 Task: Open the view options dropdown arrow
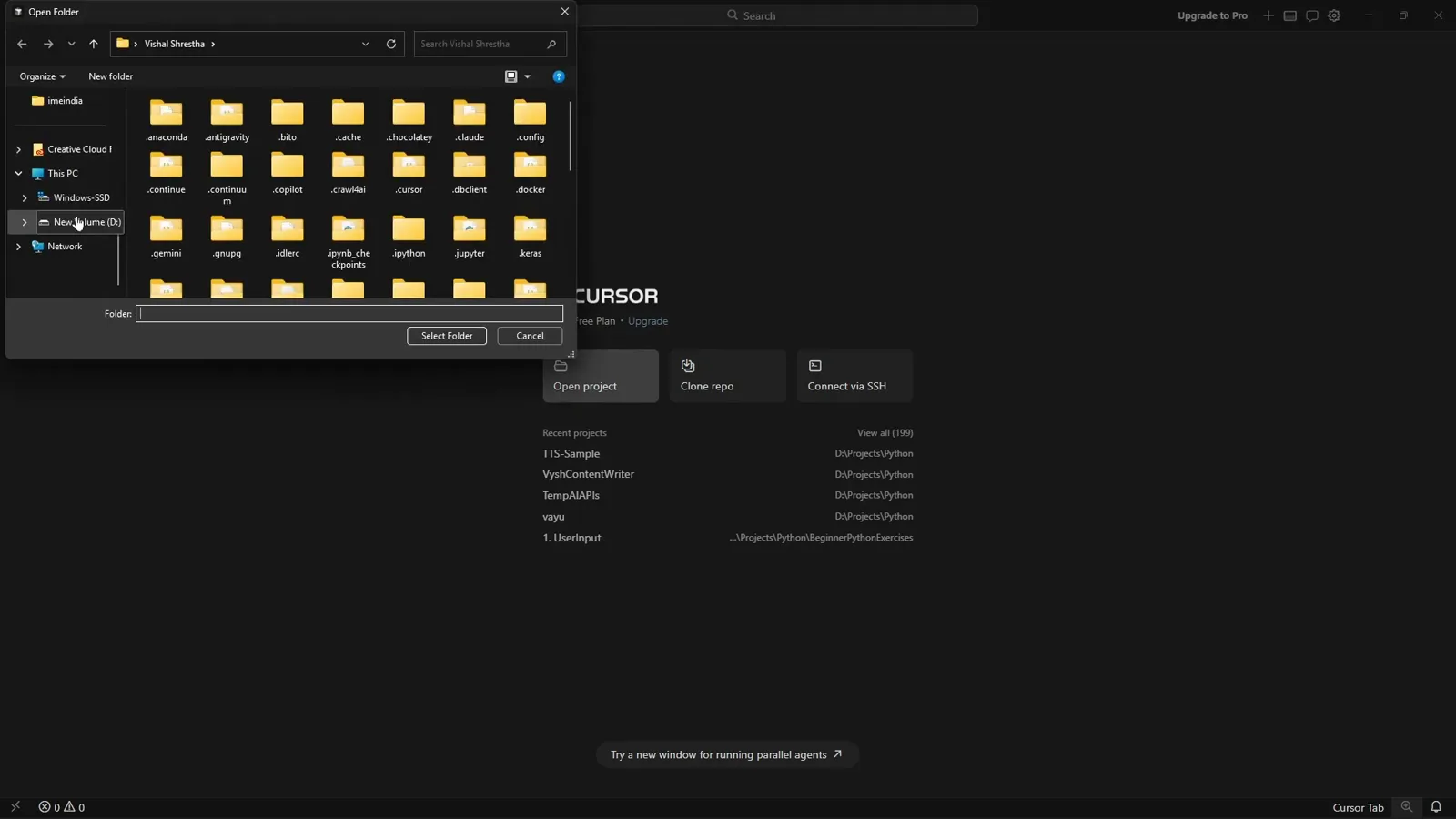[x=528, y=76]
